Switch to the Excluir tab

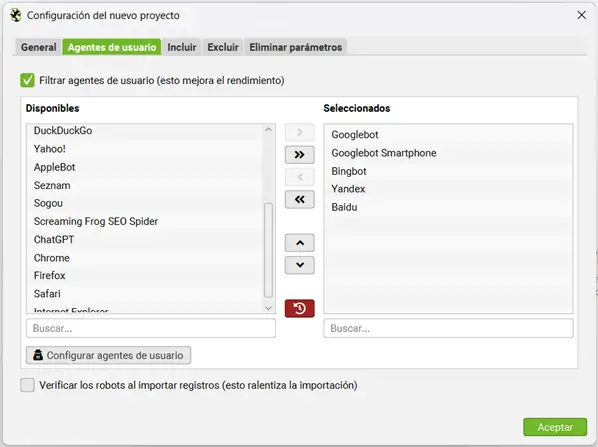tap(223, 47)
